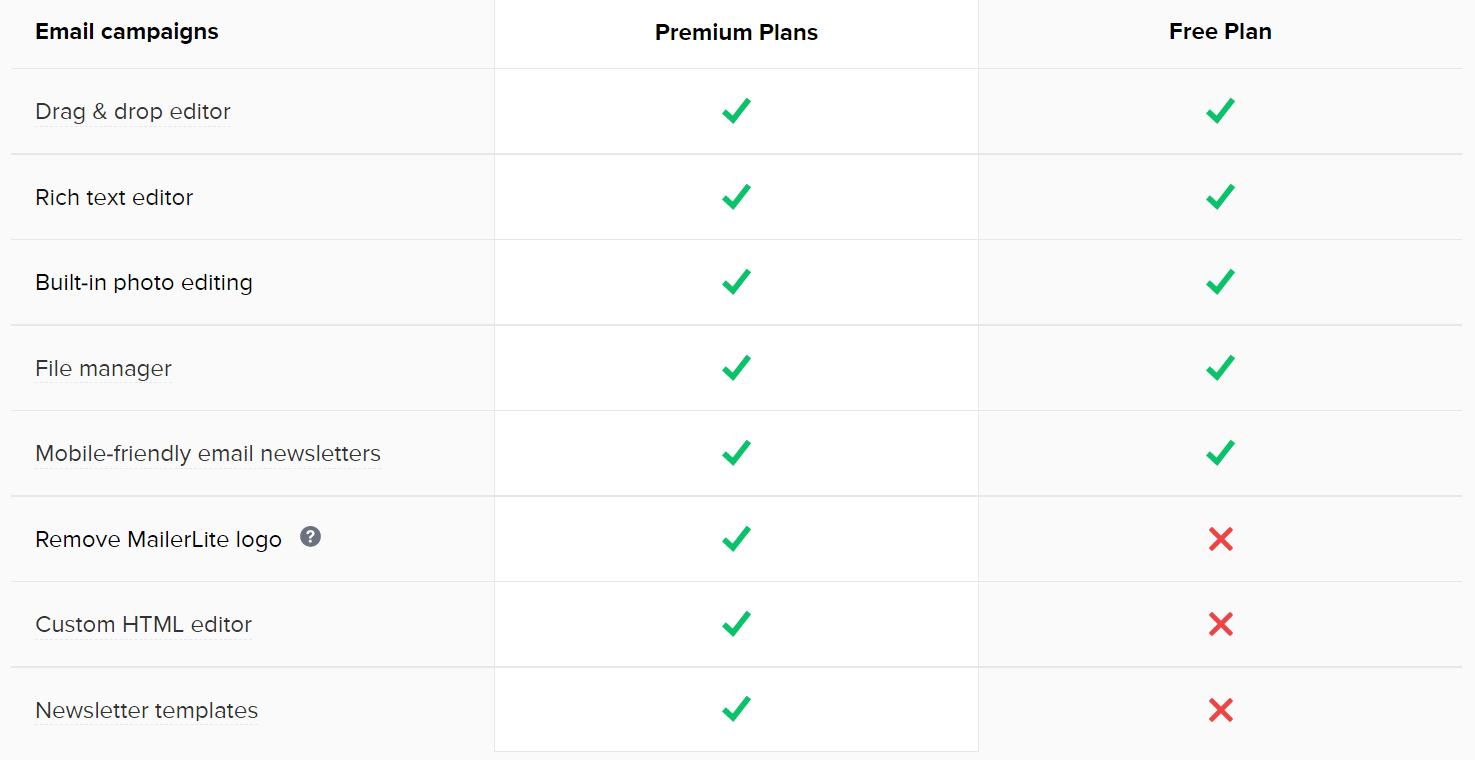Open the Drag & drop editor link
The height and width of the screenshot is (760, 1475).
[132, 111]
